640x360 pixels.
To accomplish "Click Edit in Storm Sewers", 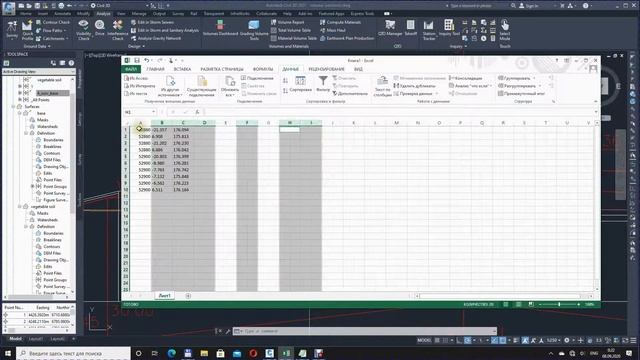I will 153,22.
